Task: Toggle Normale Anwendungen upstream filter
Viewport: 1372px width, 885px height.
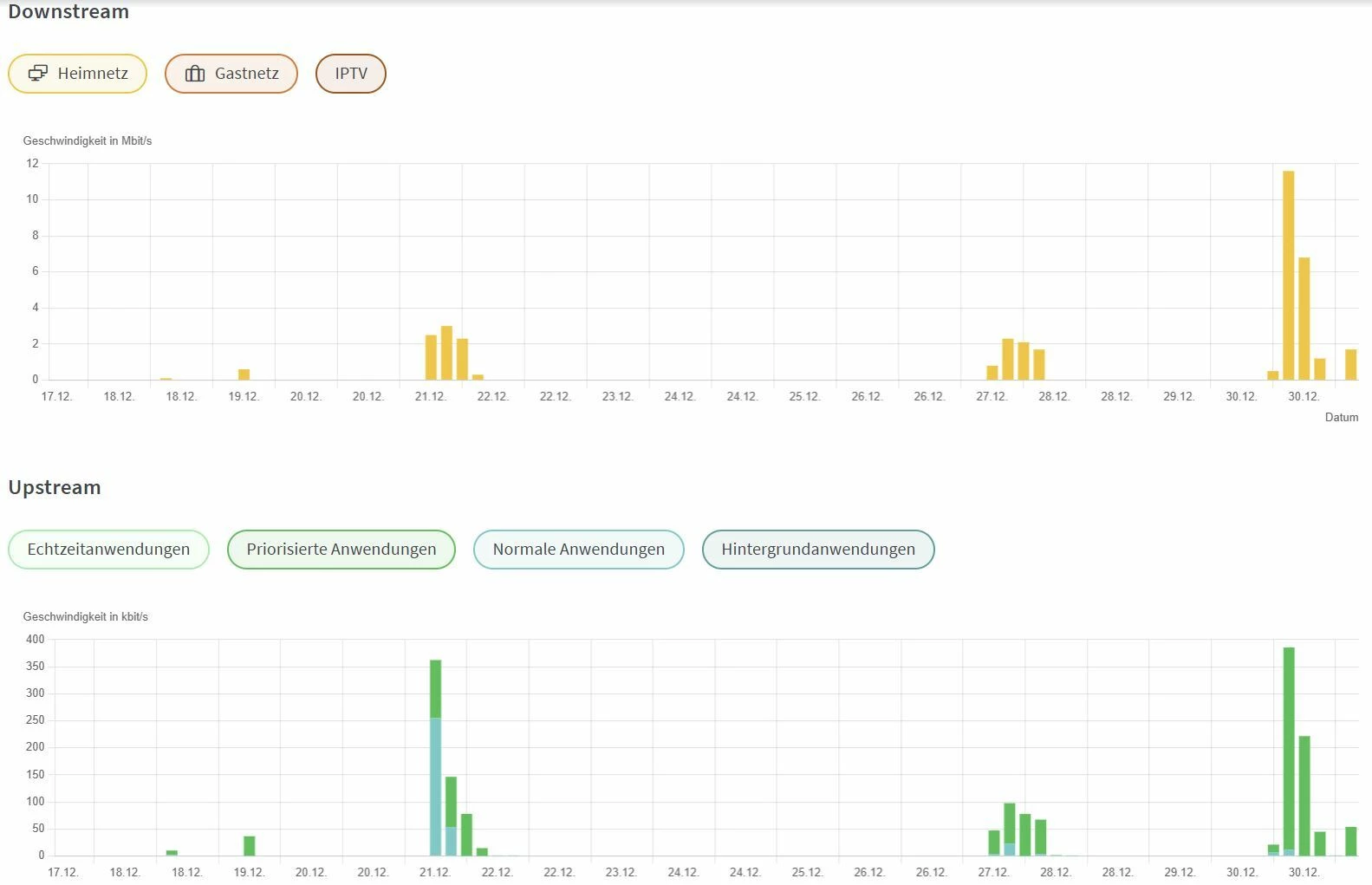Action: (x=579, y=550)
